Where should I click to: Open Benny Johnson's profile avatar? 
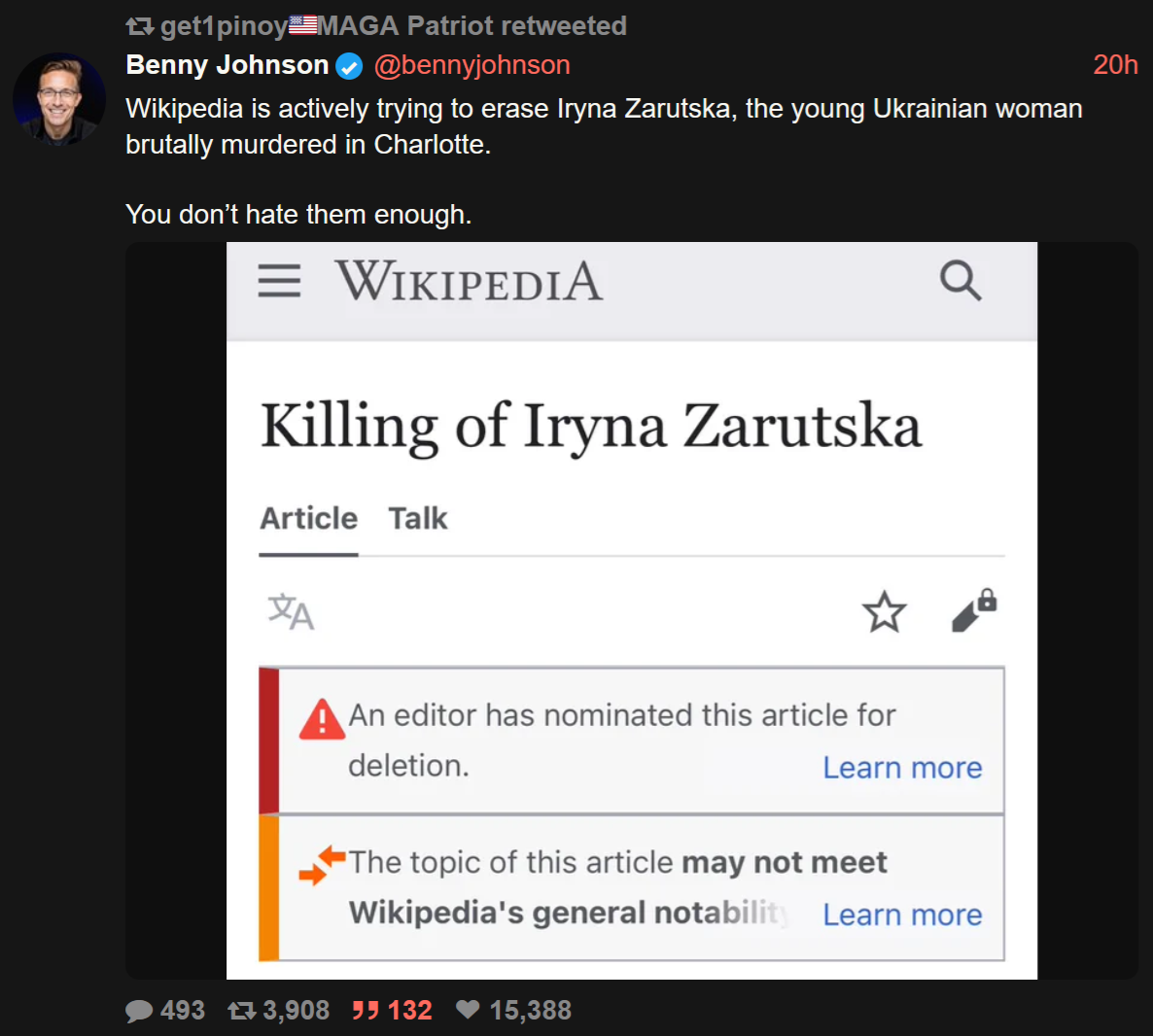[x=59, y=98]
